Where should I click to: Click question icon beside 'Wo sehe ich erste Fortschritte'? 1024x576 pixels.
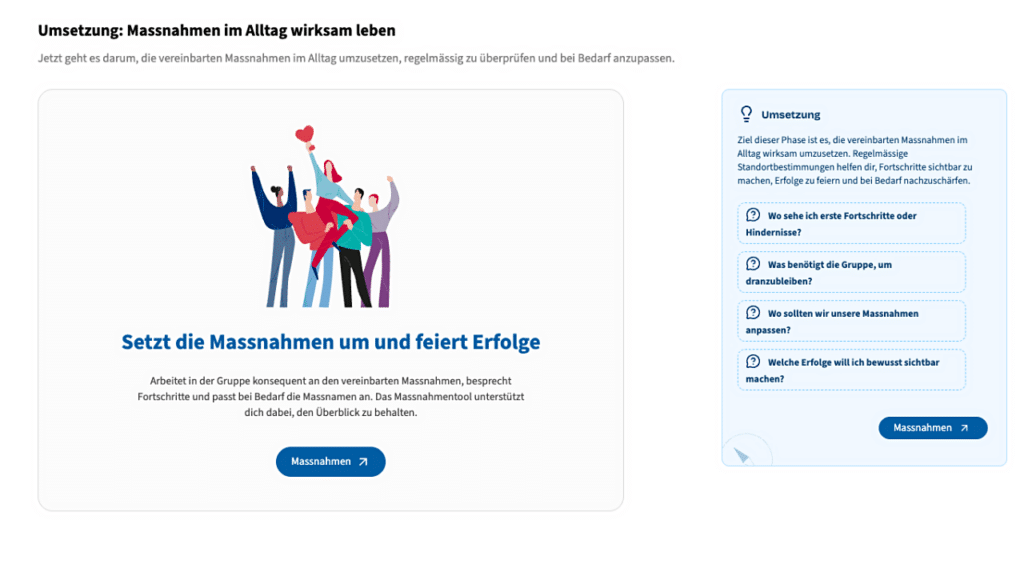point(753,215)
